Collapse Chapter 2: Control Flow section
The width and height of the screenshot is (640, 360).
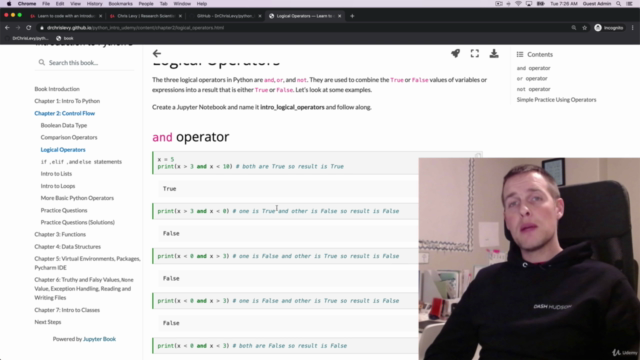point(64,113)
